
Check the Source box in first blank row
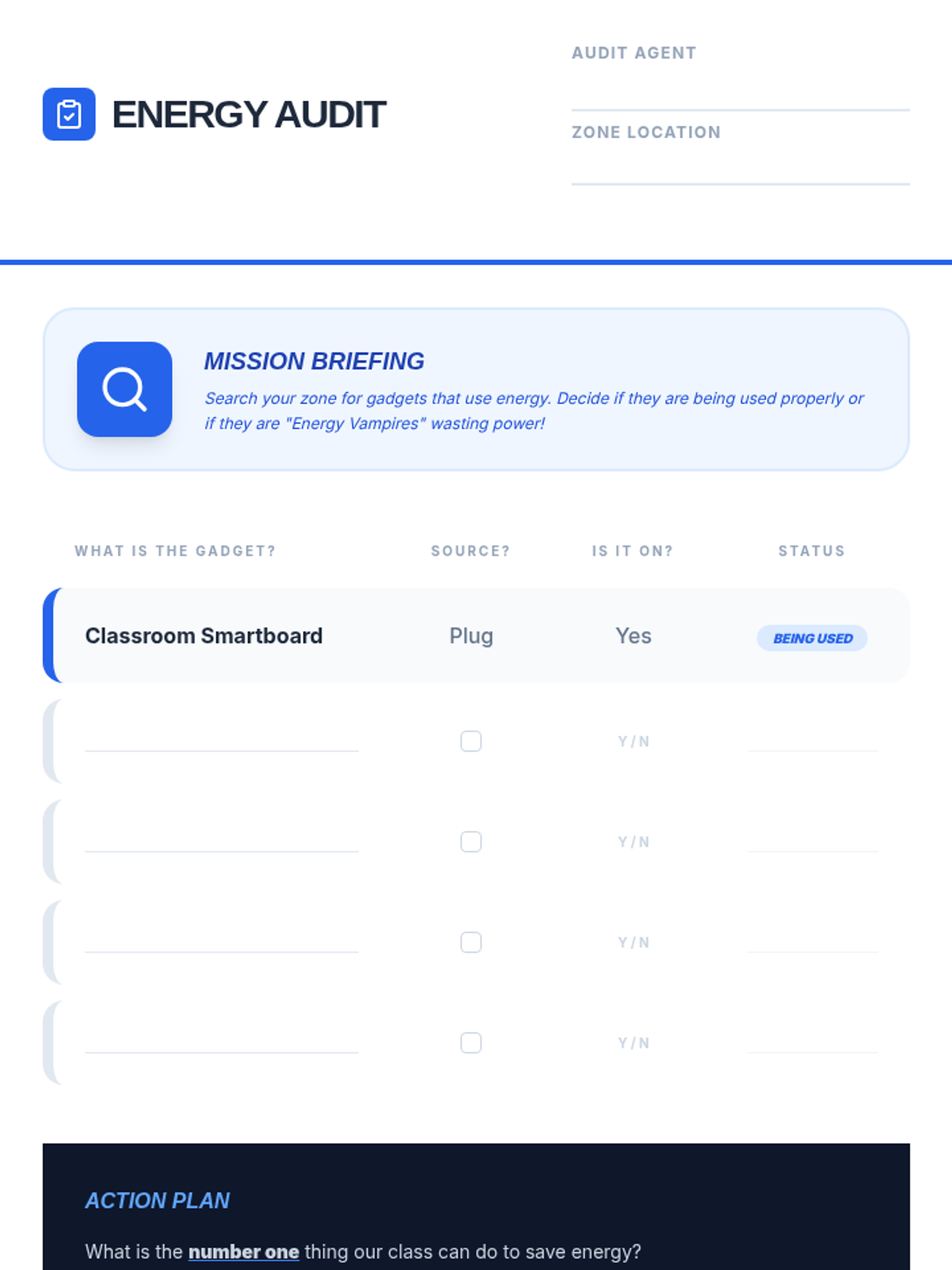(471, 741)
